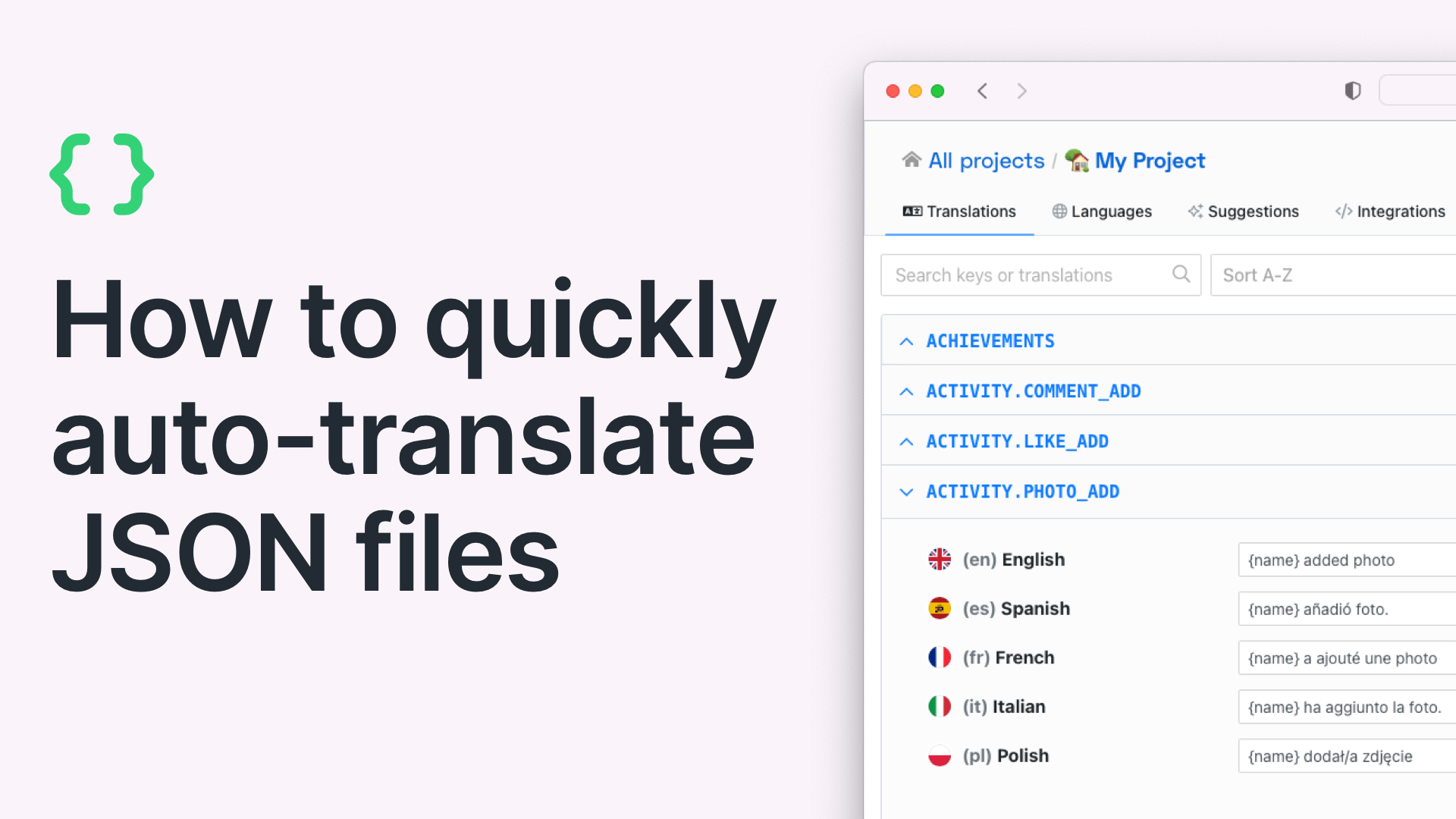Collapse the ACTIVITY.COMMENT_ADD section
This screenshot has width=1456, height=819.
pos(906,391)
